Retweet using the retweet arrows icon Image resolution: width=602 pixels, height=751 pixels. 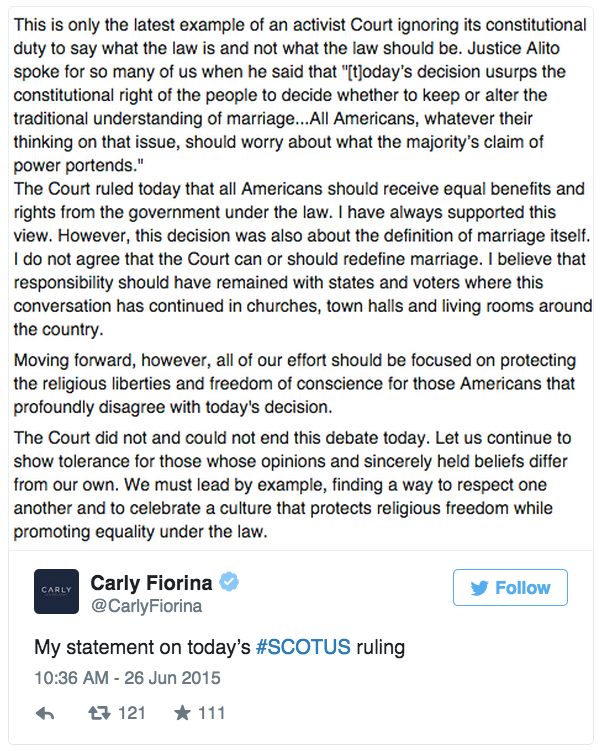pyautogui.click(x=99, y=714)
